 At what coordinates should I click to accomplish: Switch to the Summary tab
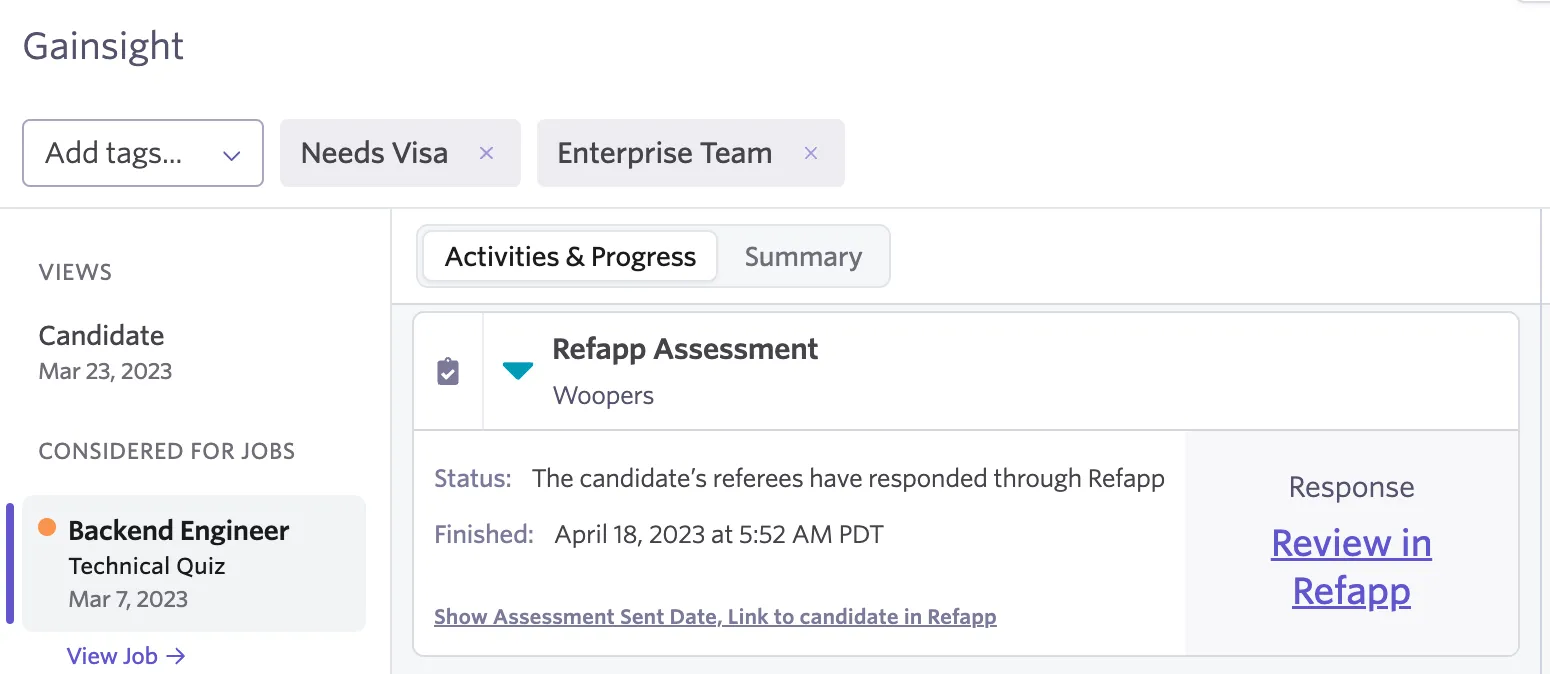coord(803,257)
